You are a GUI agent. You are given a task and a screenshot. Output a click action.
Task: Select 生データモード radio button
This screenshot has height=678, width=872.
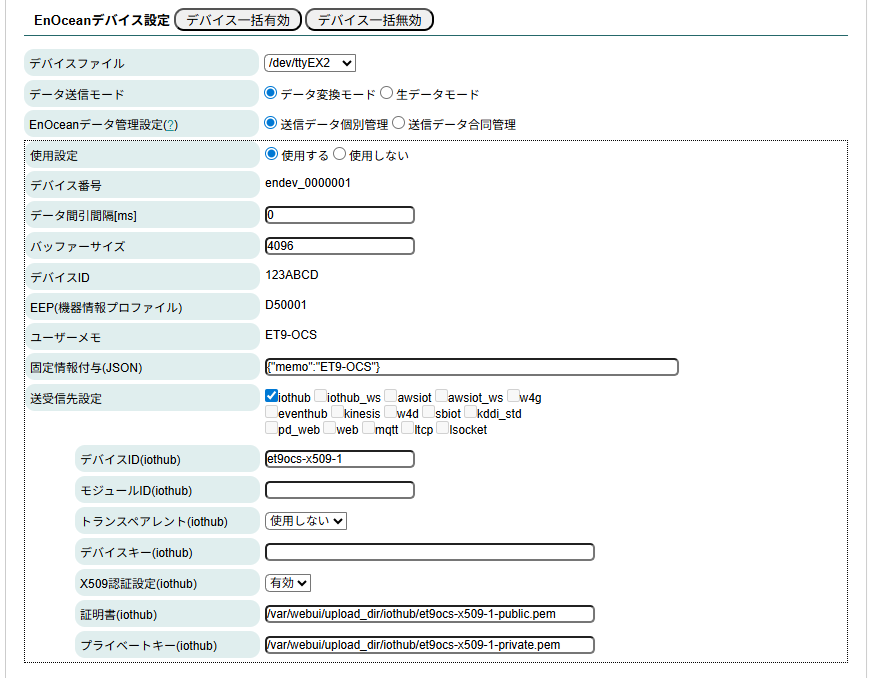(x=387, y=93)
